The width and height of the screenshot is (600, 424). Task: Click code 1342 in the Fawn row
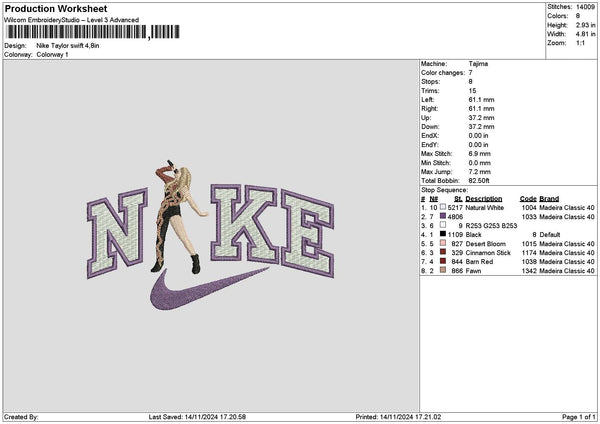click(x=529, y=271)
